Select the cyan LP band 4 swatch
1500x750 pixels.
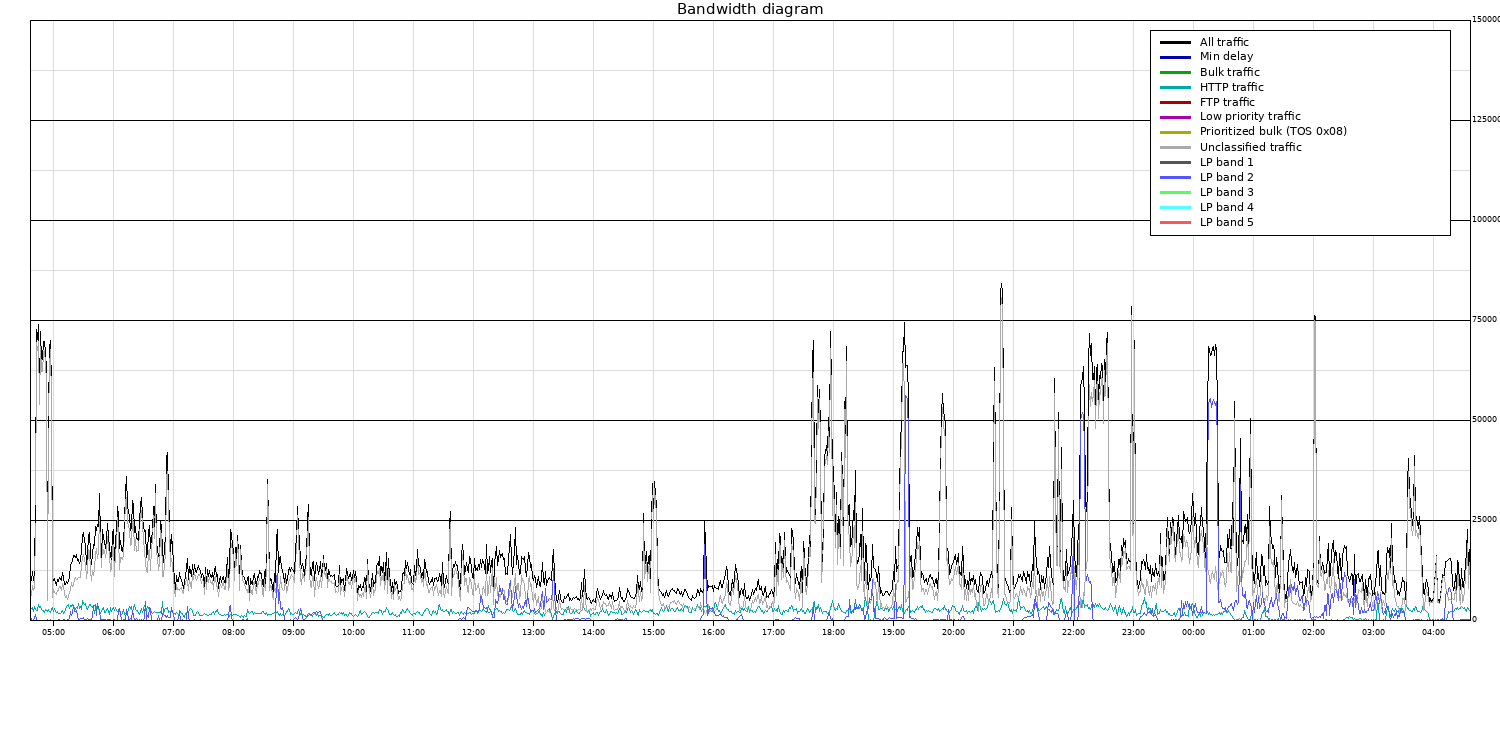click(1175, 208)
